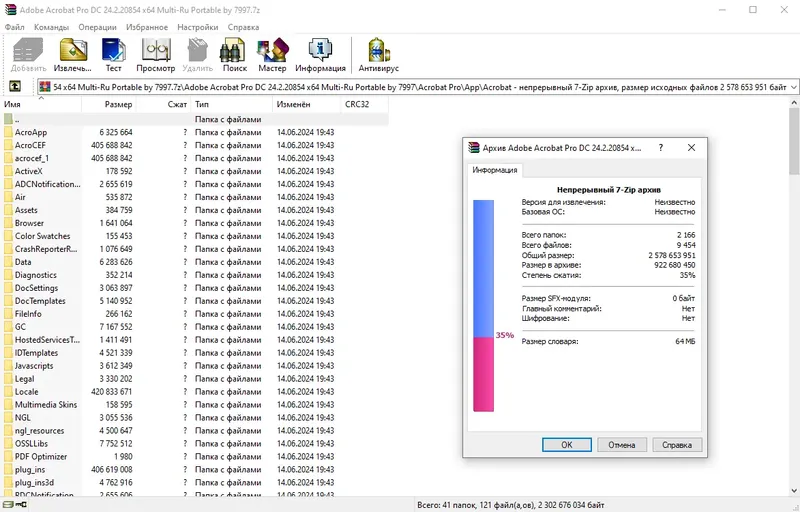Select the AcroApp folder icon
The height and width of the screenshot is (512, 800).
[8, 132]
